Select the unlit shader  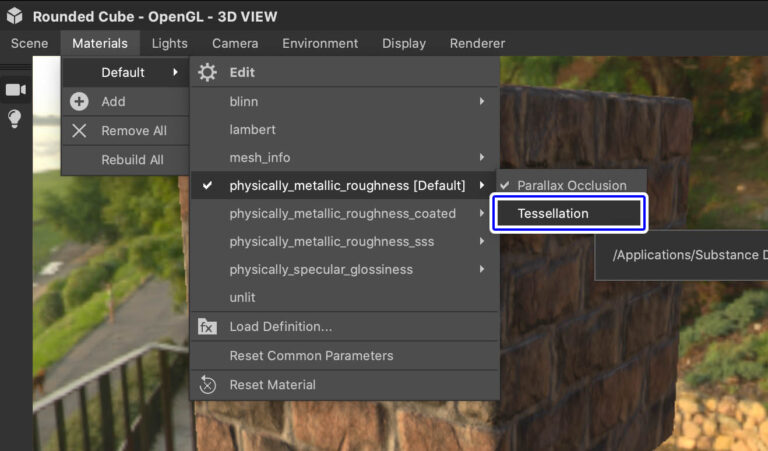[245, 297]
